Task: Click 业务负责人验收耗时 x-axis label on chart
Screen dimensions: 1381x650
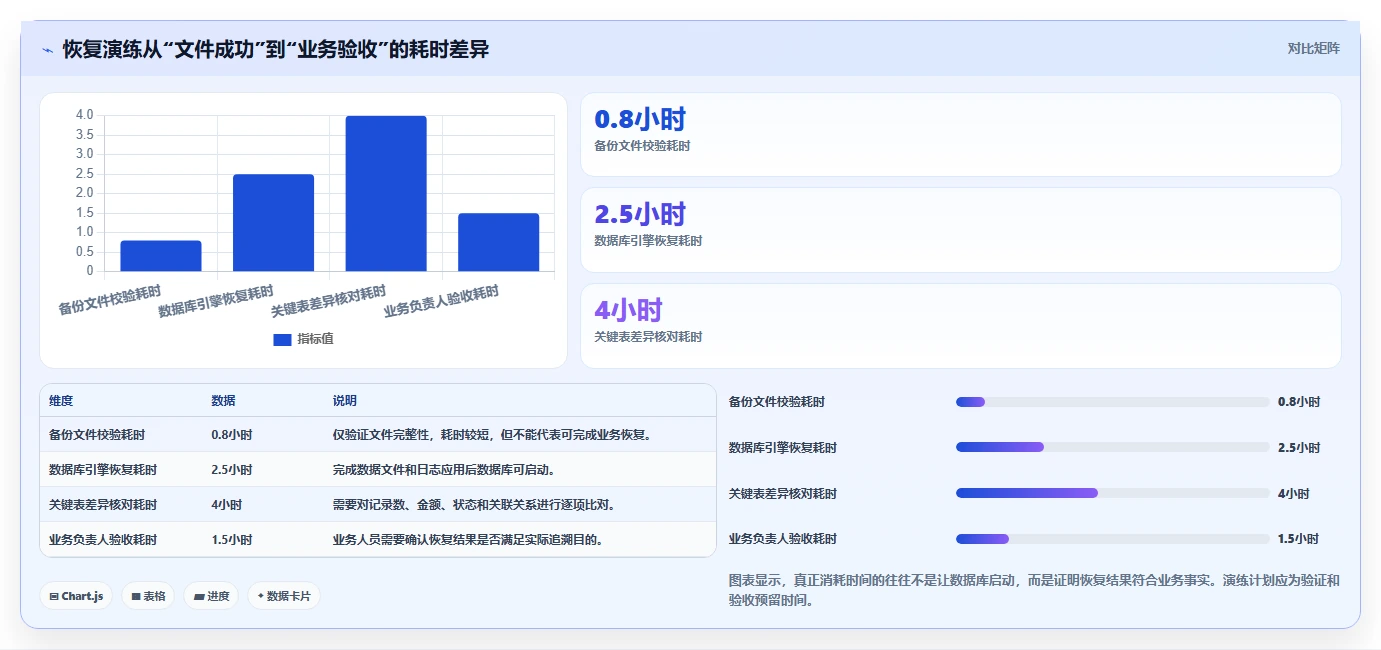Action: click(442, 302)
